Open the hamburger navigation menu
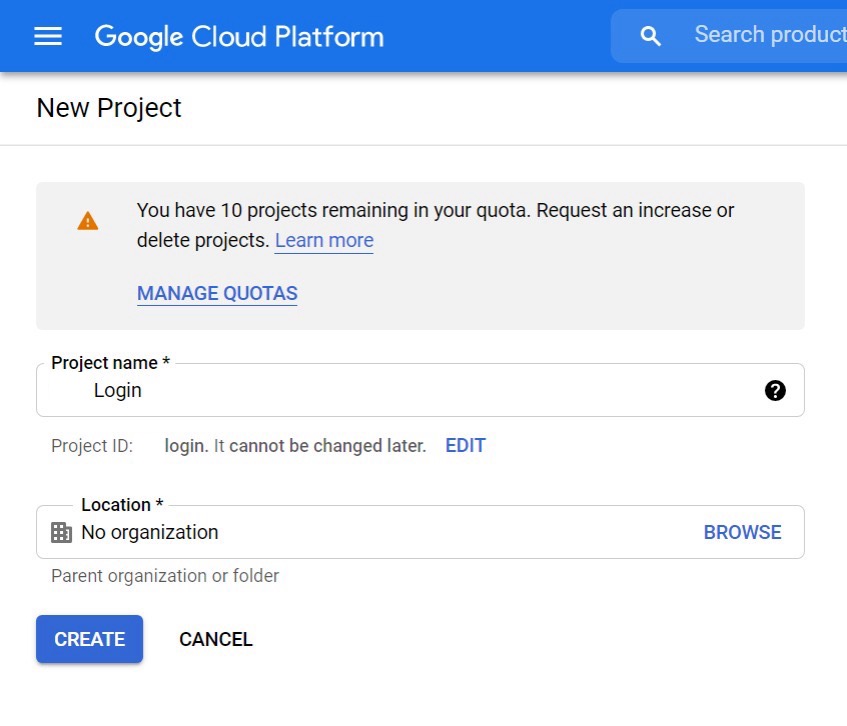847x726 pixels. coord(48,37)
